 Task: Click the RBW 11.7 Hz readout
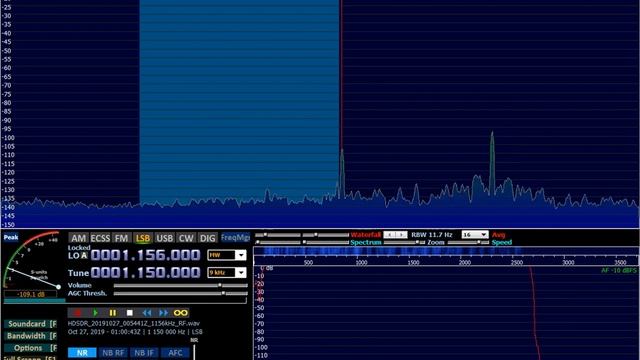click(432, 235)
